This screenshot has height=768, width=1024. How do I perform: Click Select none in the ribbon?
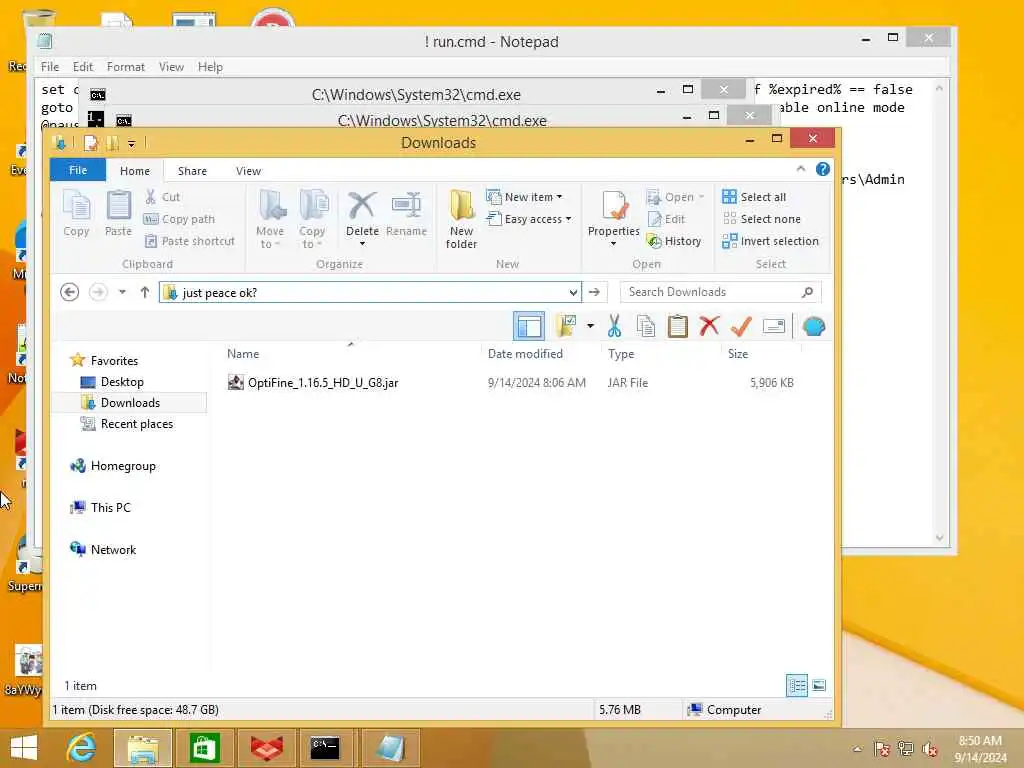[x=761, y=219]
